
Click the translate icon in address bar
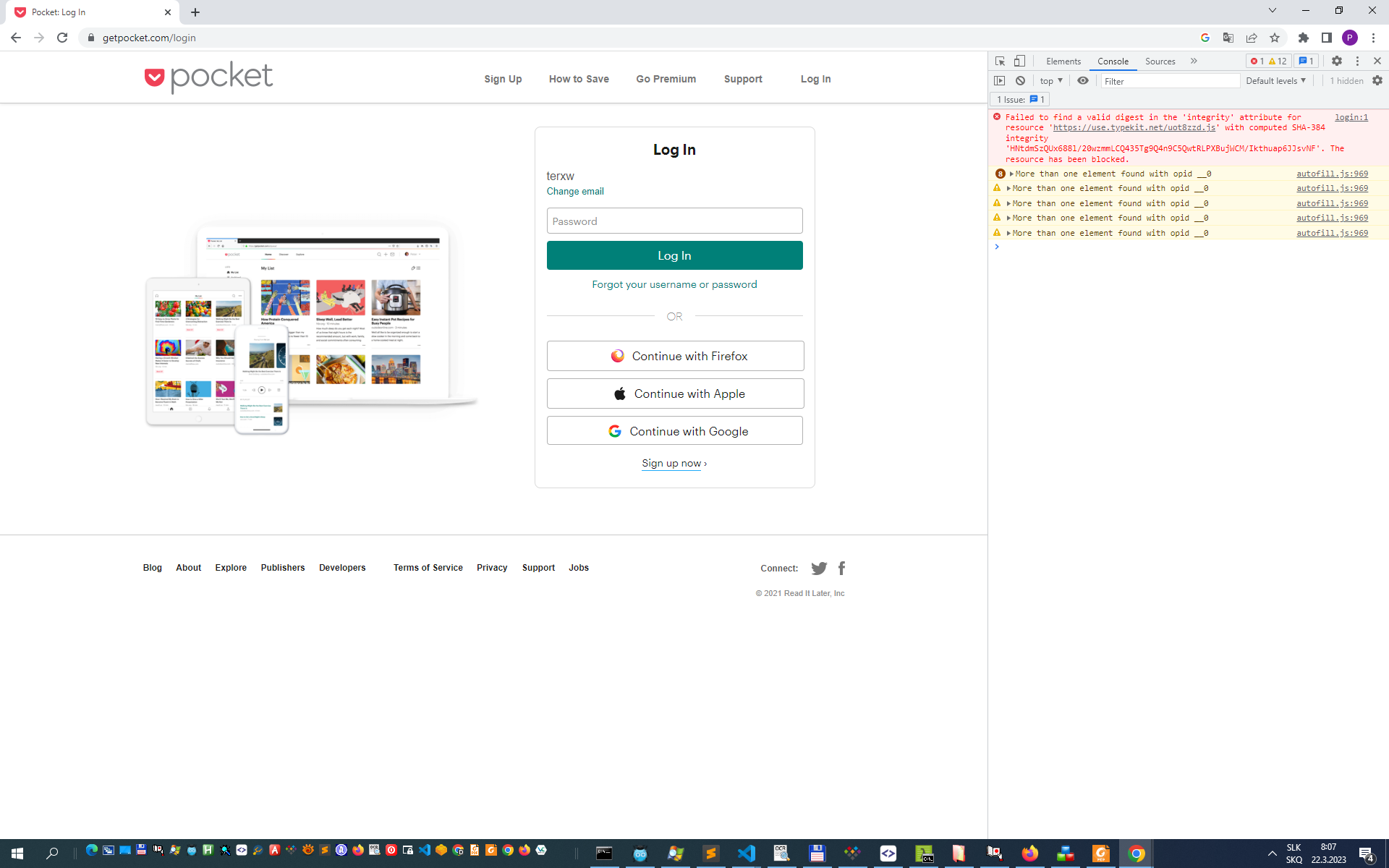(x=1228, y=38)
